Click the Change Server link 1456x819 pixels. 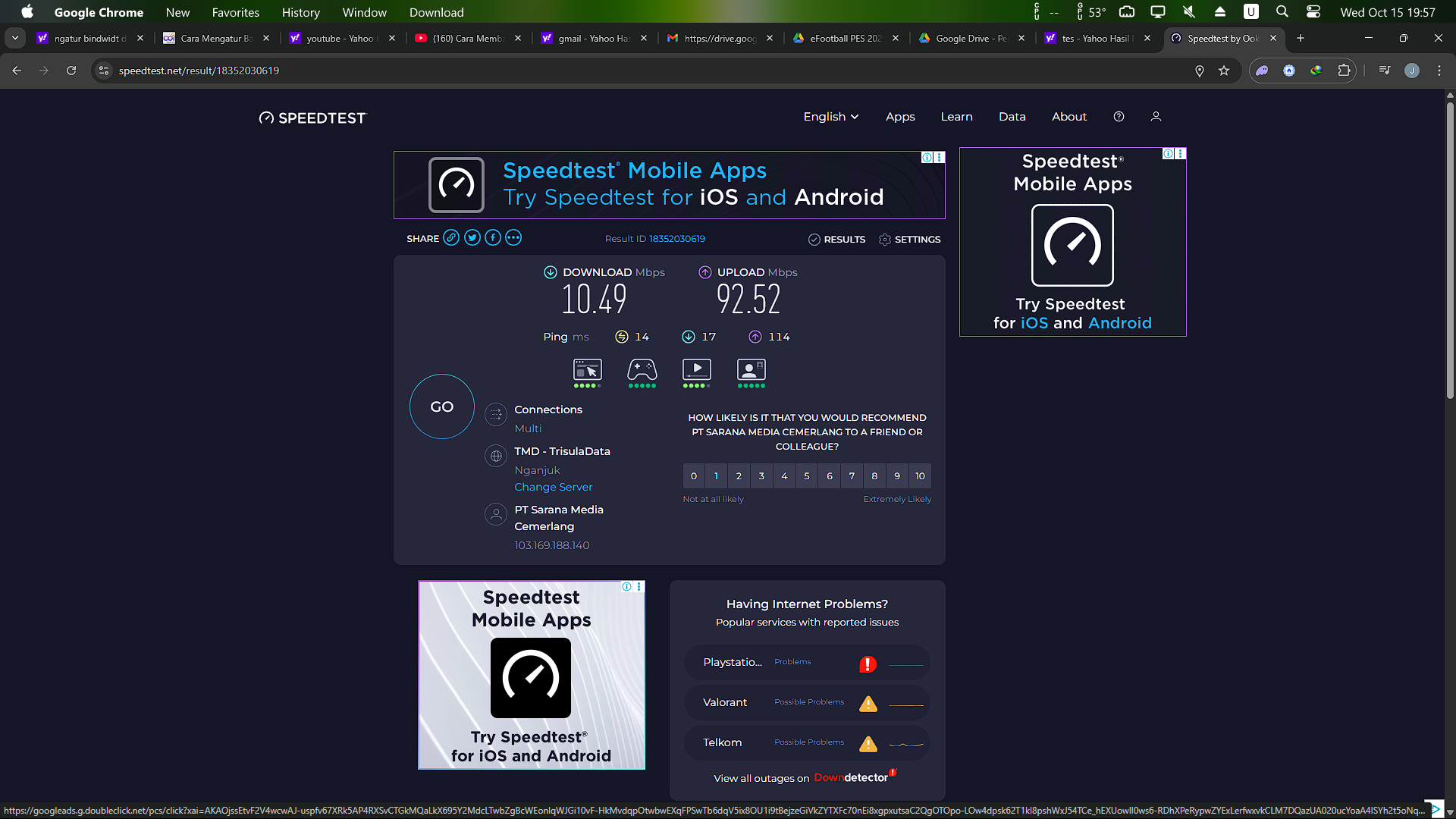tap(554, 487)
